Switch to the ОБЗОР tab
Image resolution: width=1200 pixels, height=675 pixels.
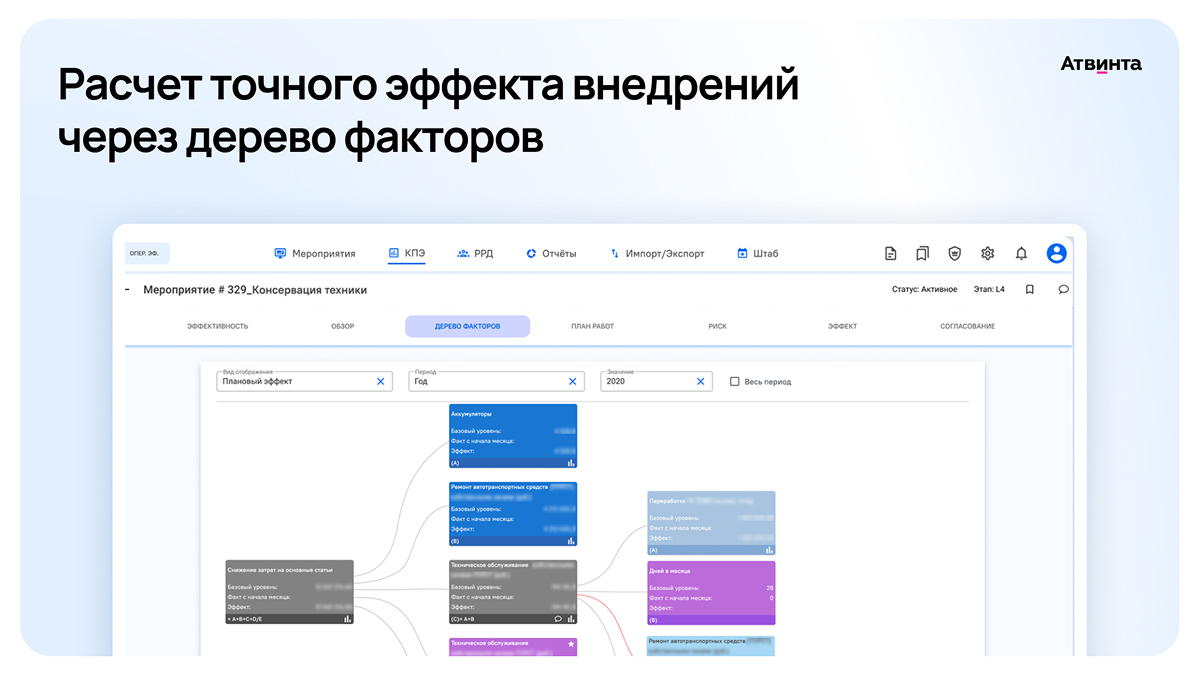pos(342,326)
